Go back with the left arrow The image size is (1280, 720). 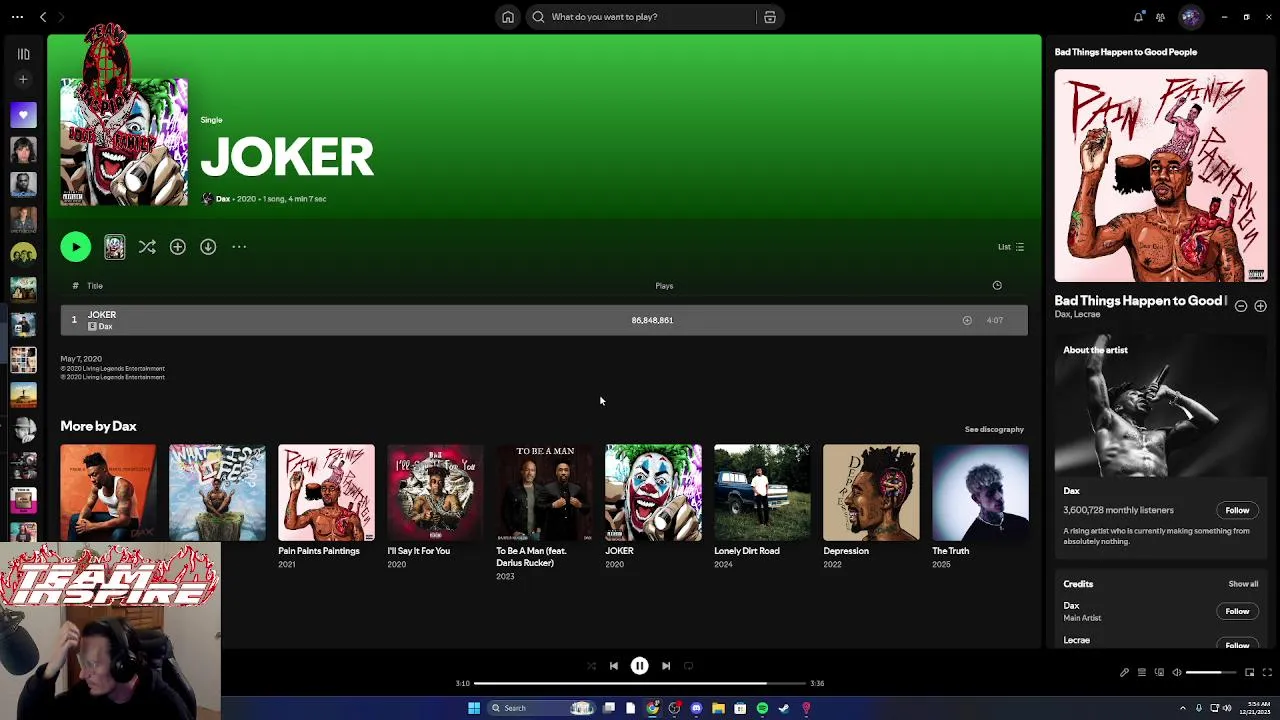[43, 17]
